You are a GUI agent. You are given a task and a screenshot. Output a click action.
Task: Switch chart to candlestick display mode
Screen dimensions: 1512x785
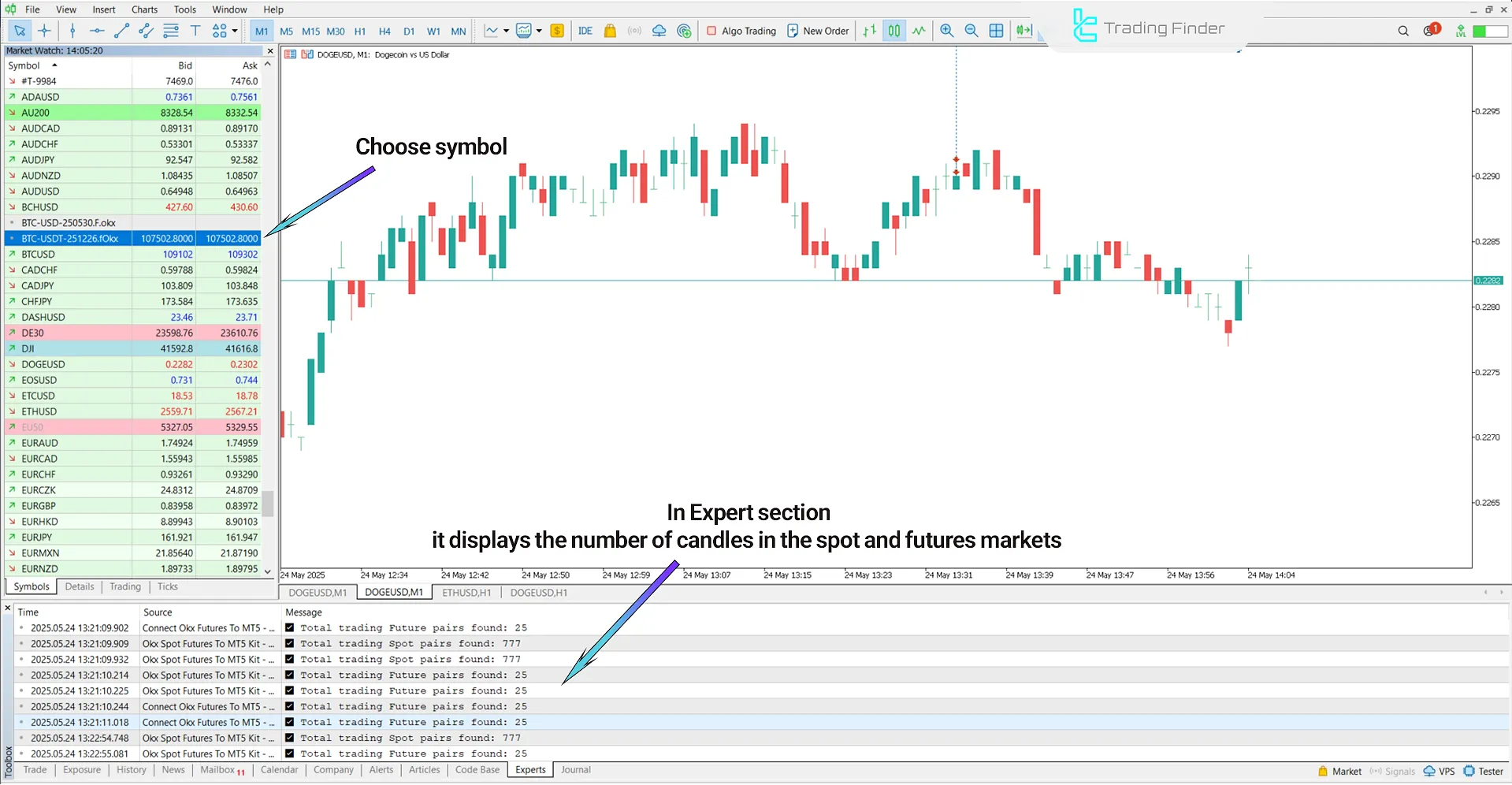[893, 31]
